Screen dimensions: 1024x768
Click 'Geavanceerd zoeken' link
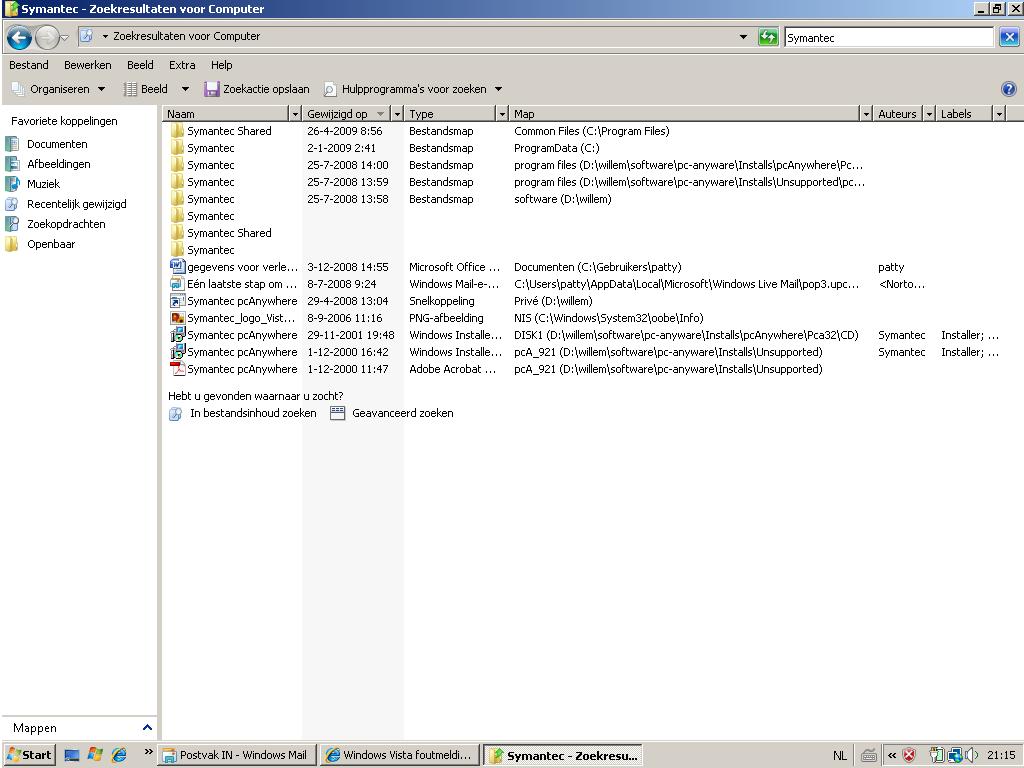402,413
